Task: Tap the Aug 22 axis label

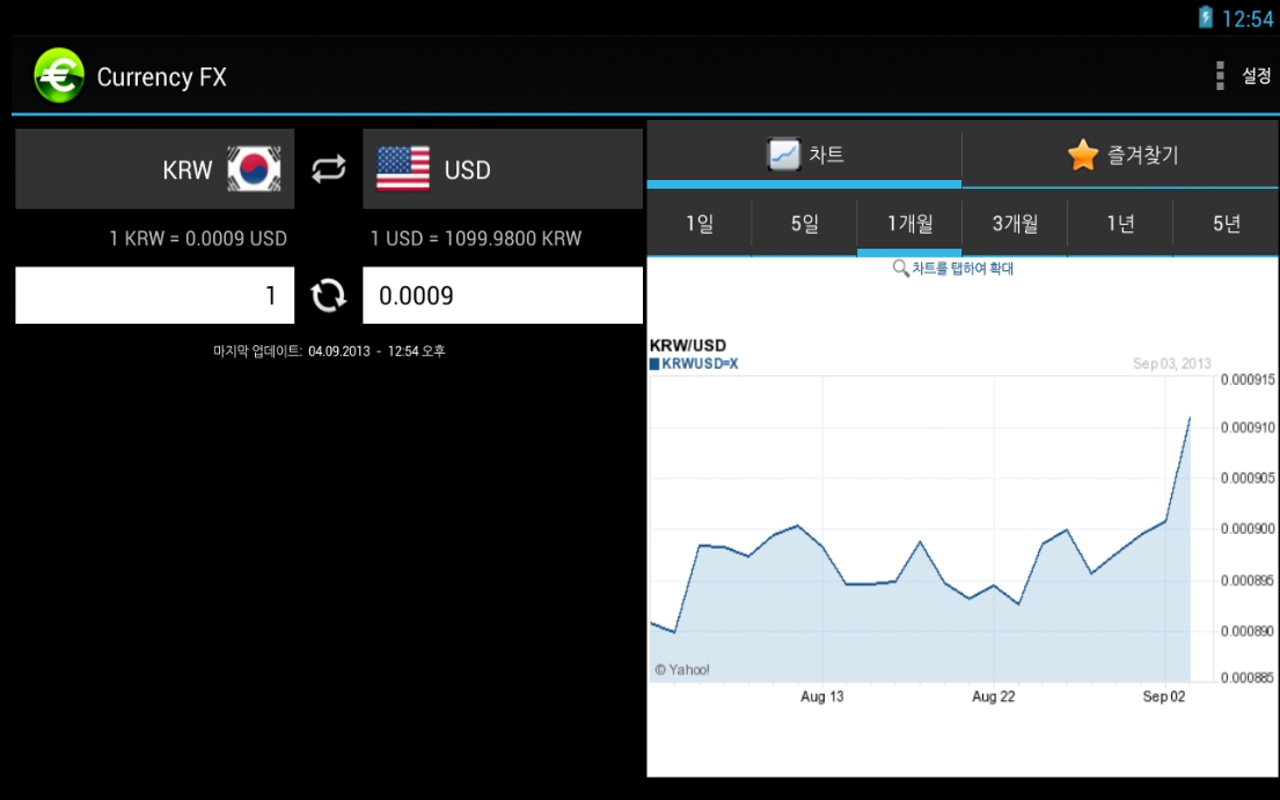Action: [993, 696]
